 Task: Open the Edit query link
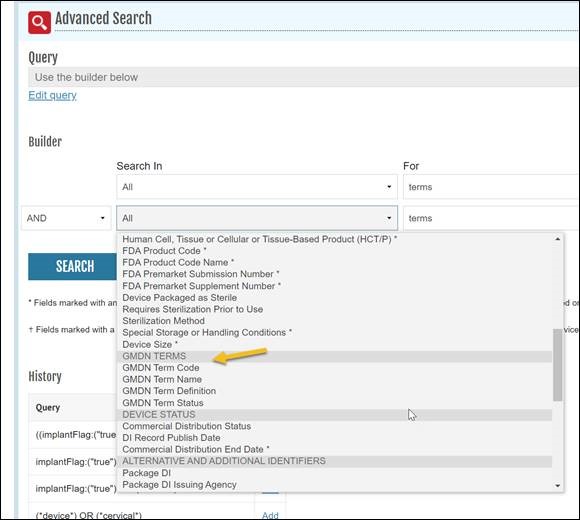[x=52, y=95]
